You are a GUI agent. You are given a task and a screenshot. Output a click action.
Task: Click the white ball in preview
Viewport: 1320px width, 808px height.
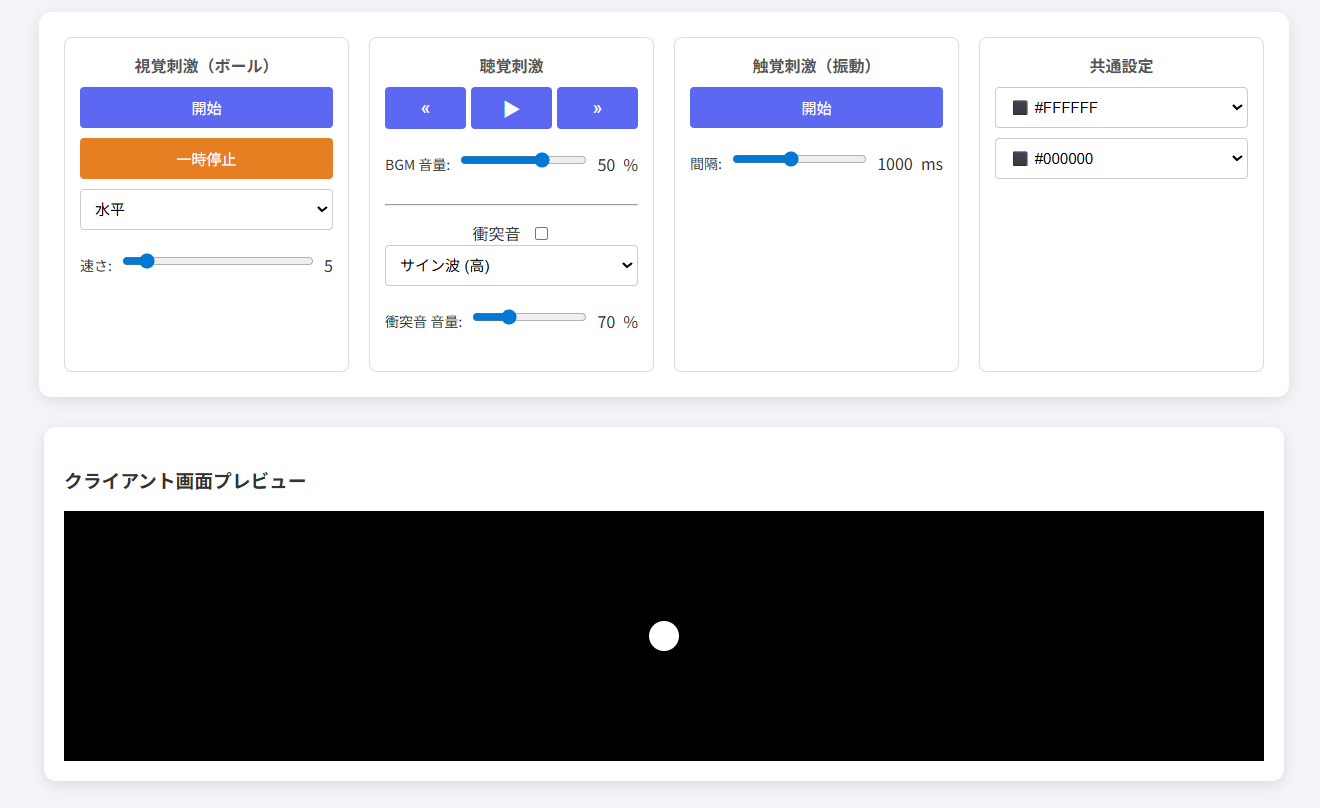[x=664, y=636]
